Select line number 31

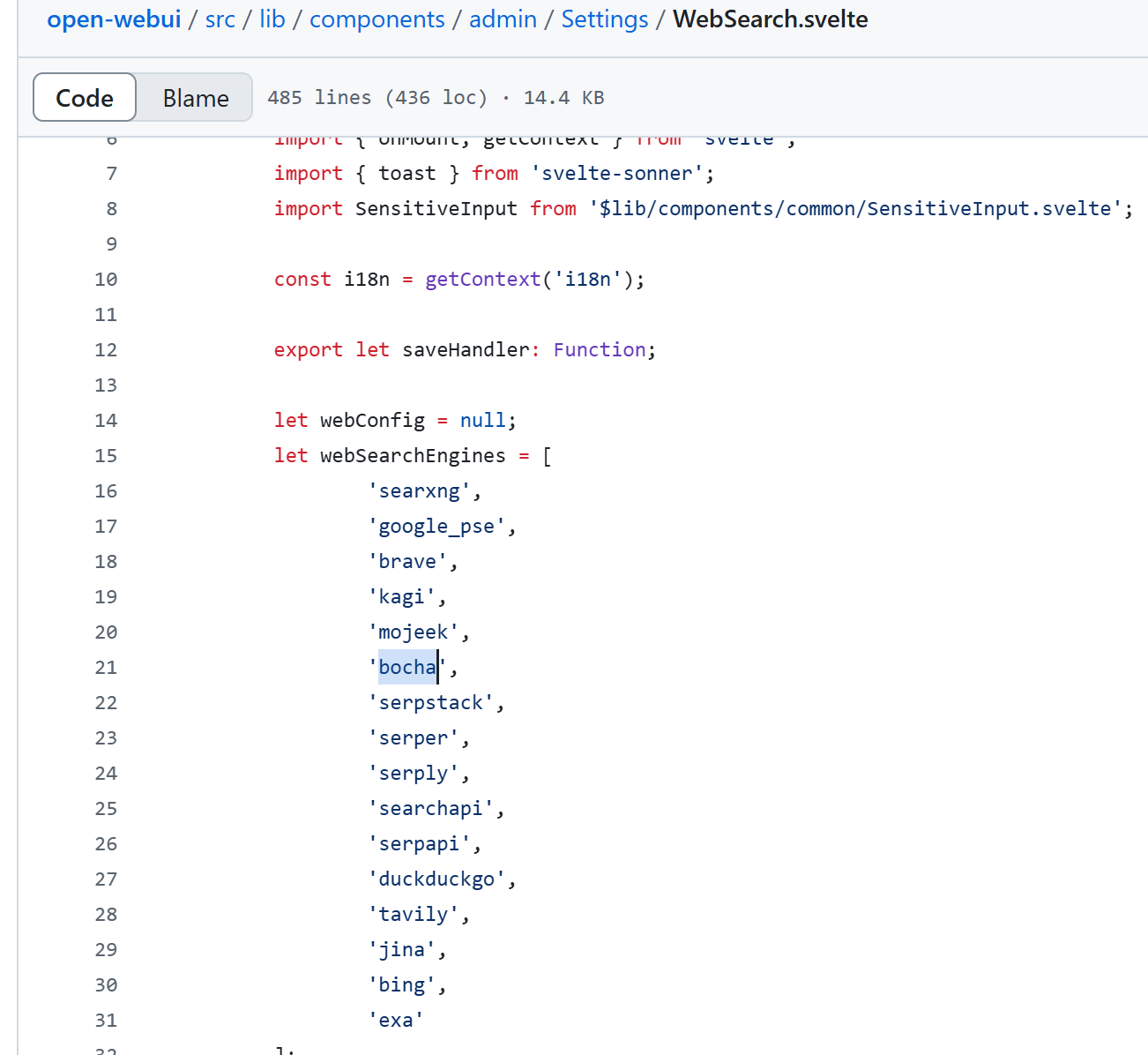[x=106, y=1021]
